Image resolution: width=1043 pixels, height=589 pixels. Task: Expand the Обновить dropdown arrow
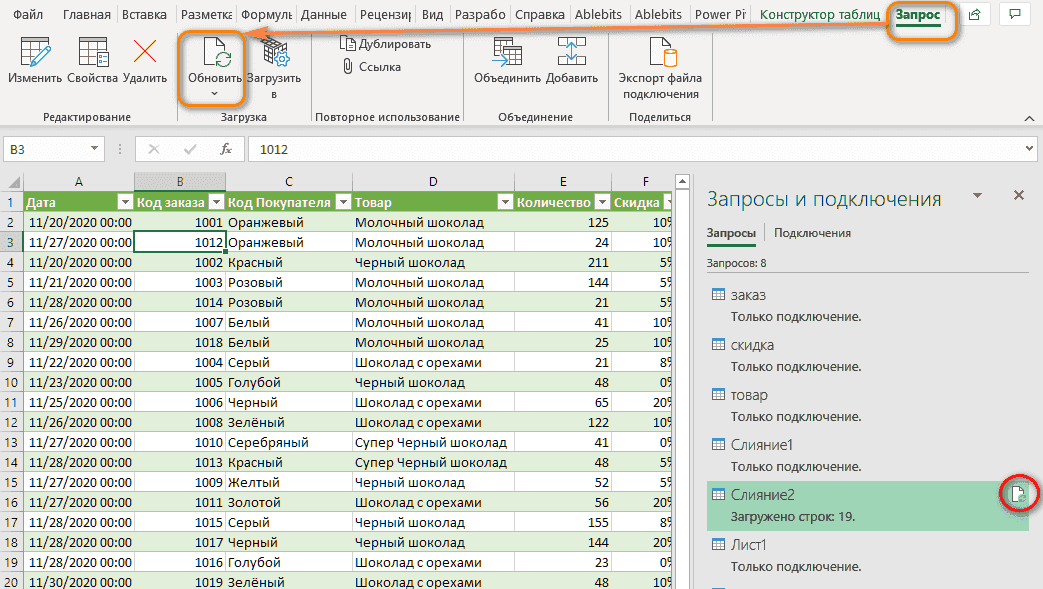click(215, 94)
